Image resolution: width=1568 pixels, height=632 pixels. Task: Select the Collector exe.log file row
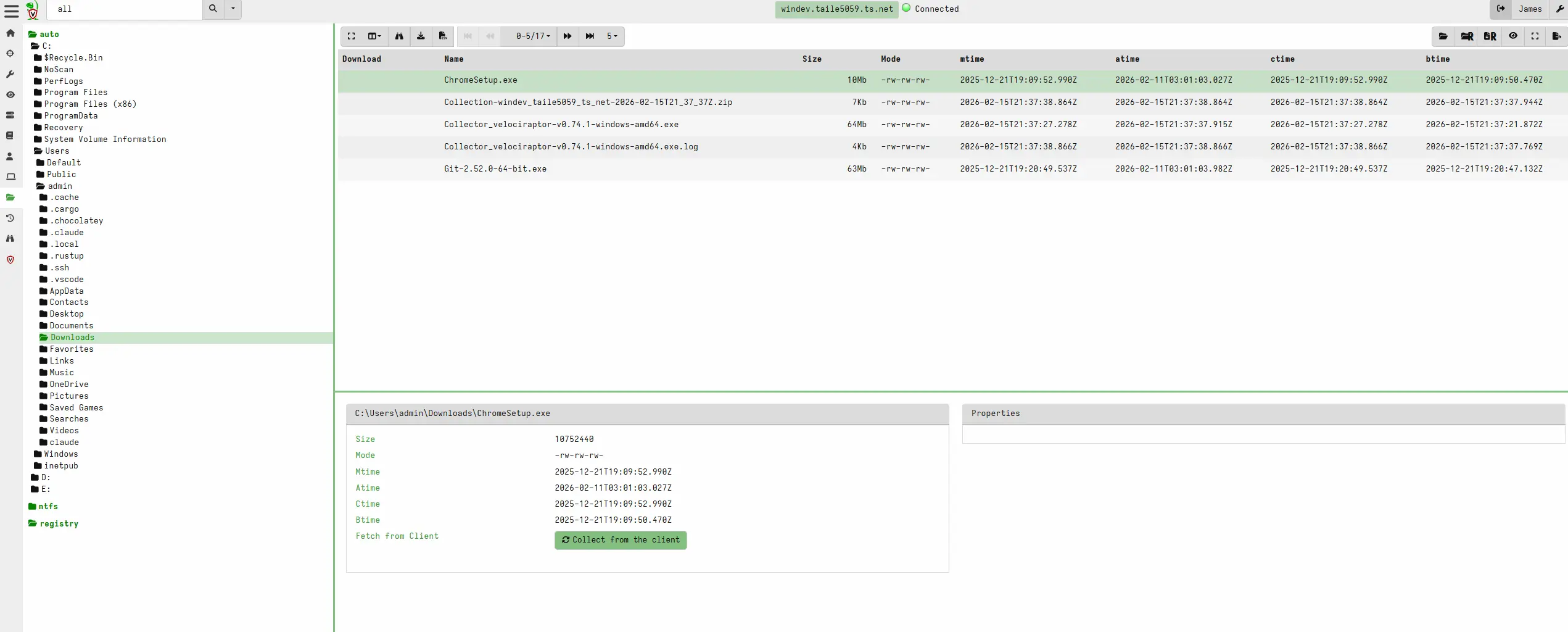pyautogui.click(x=952, y=147)
